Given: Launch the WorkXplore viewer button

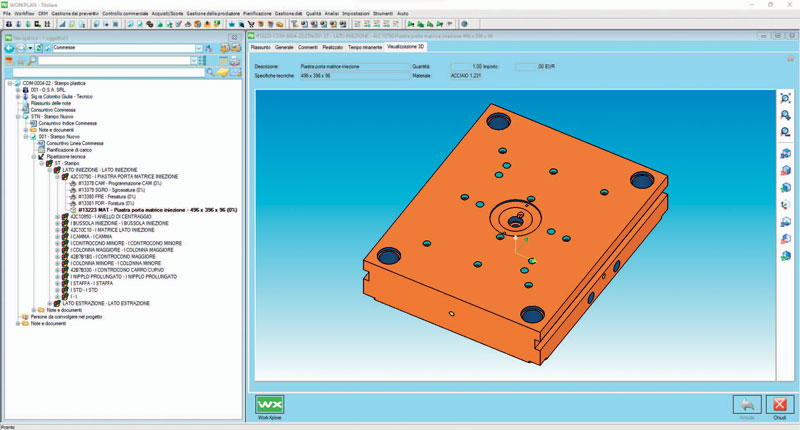Looking at the screenshot, I should (269, 404).
